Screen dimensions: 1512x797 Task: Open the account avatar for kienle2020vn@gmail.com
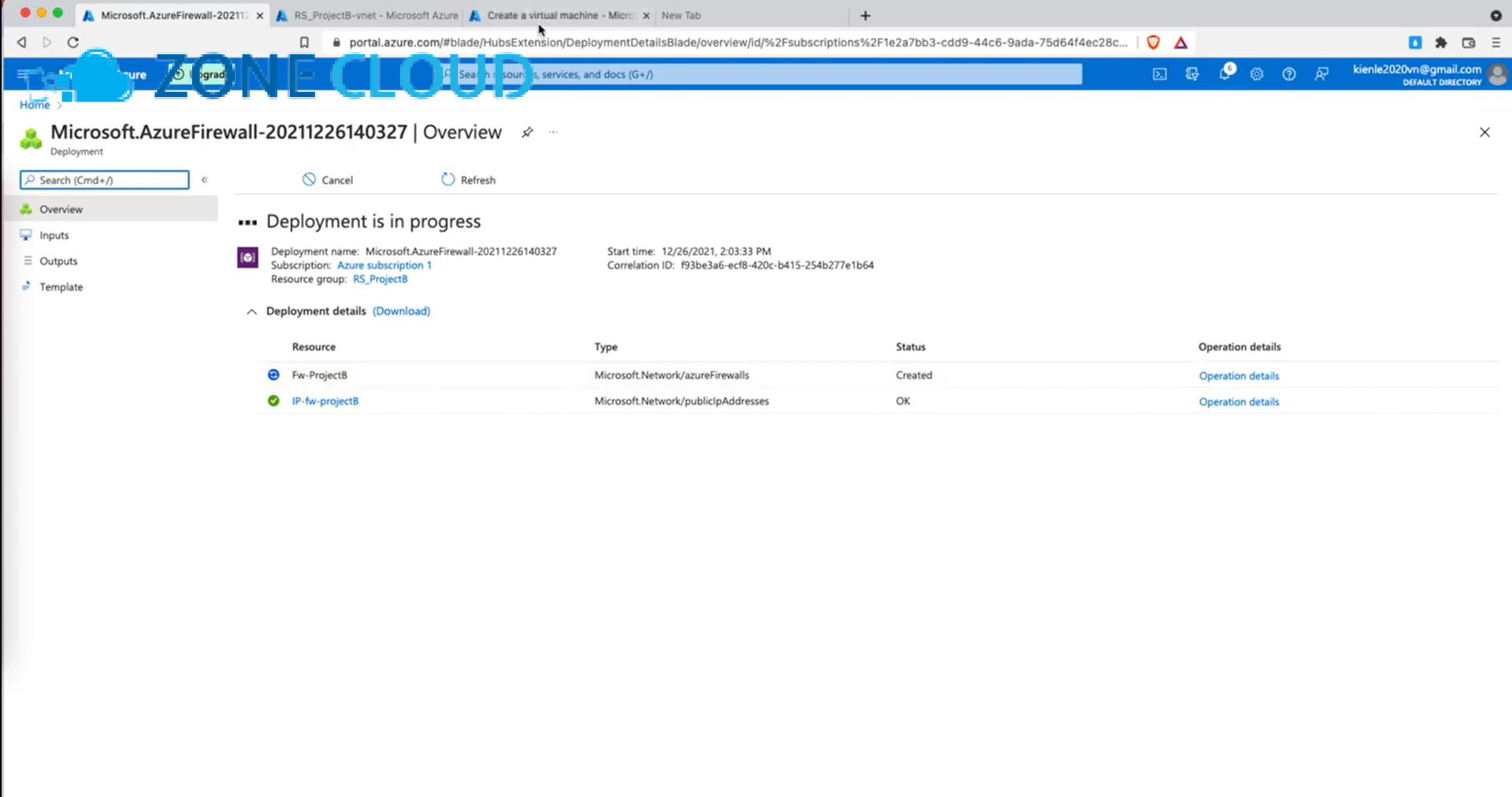click(x=1499, y=74)
